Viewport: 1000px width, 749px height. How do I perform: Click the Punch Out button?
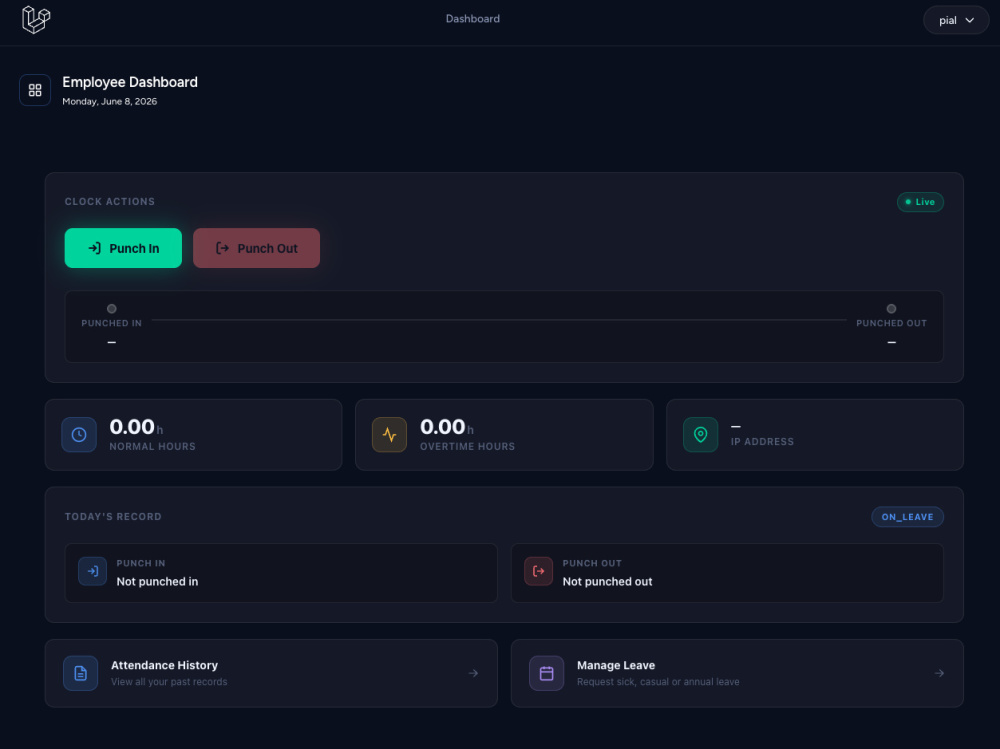pos(256,248)
